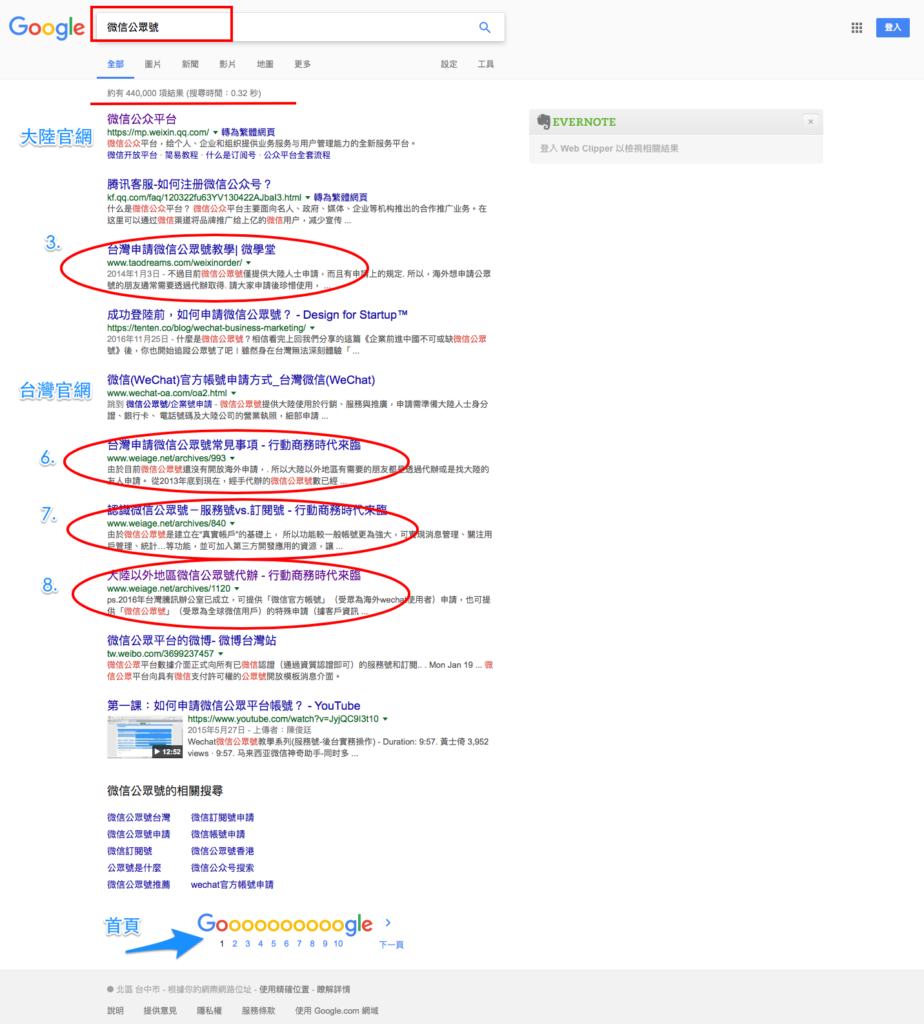Viewport: 924px width, 1024px height.
Task: Expand the arrow beside the youtube.com URL
Action: 385,719
